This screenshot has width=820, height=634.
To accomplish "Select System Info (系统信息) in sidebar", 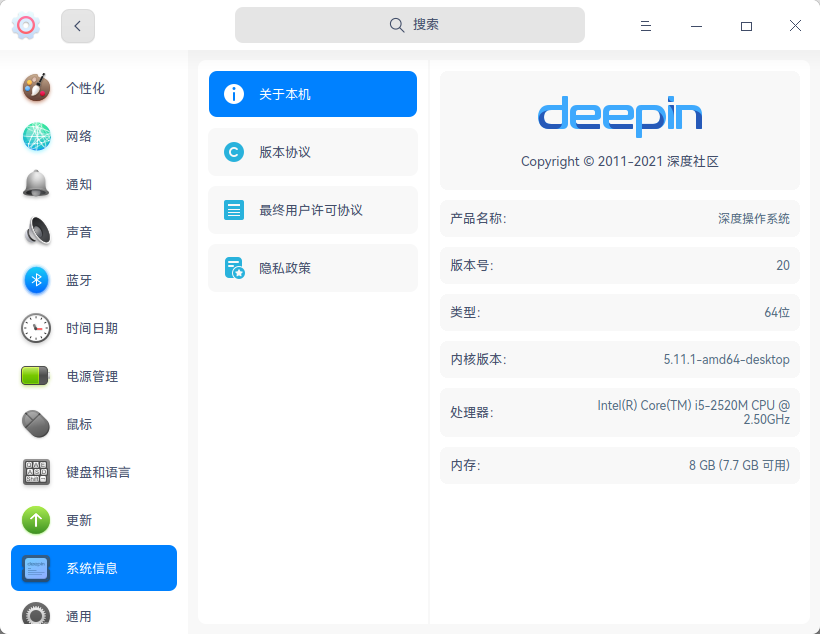I will [x=94, y=568].
